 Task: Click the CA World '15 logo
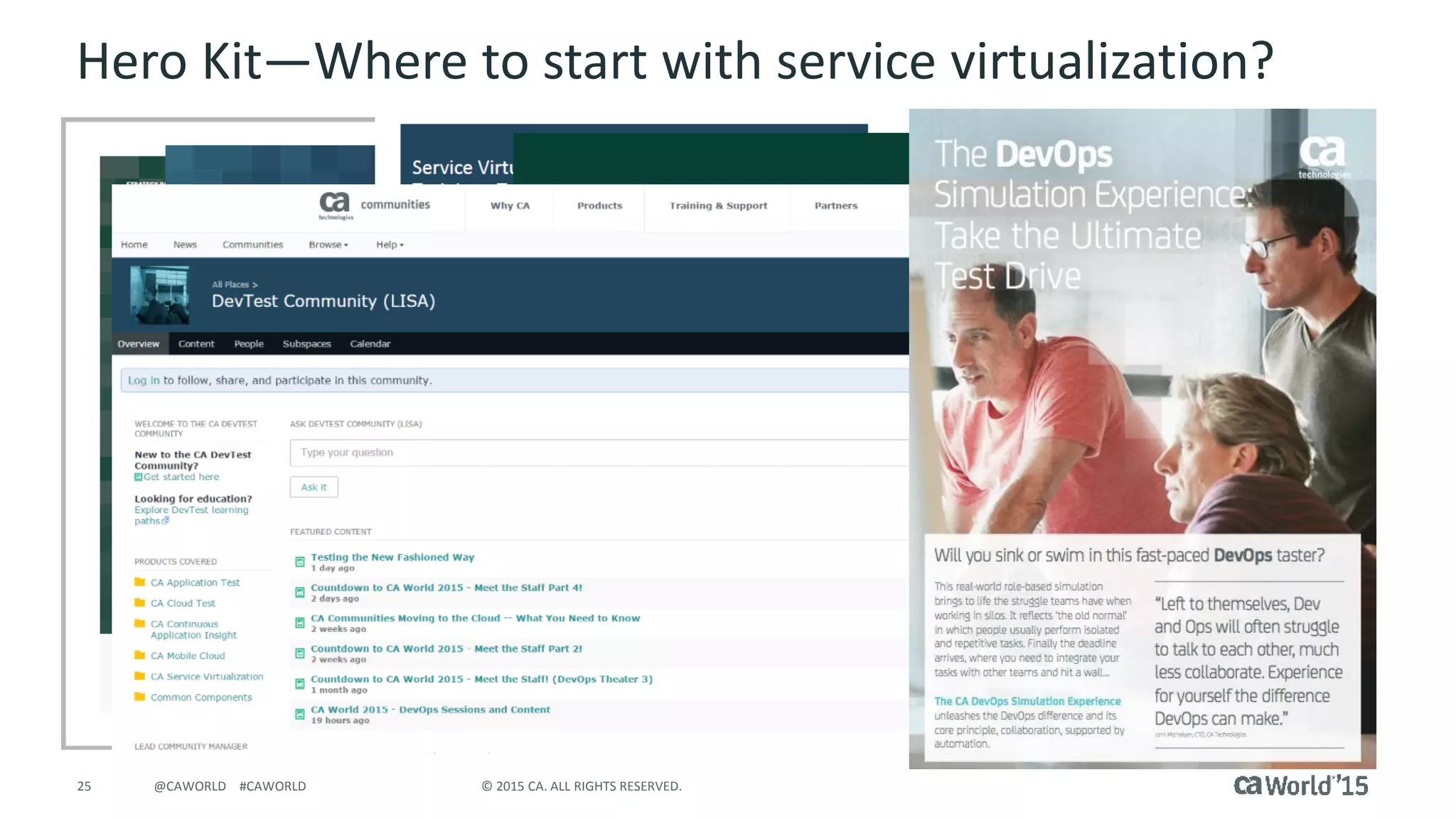1300,786
